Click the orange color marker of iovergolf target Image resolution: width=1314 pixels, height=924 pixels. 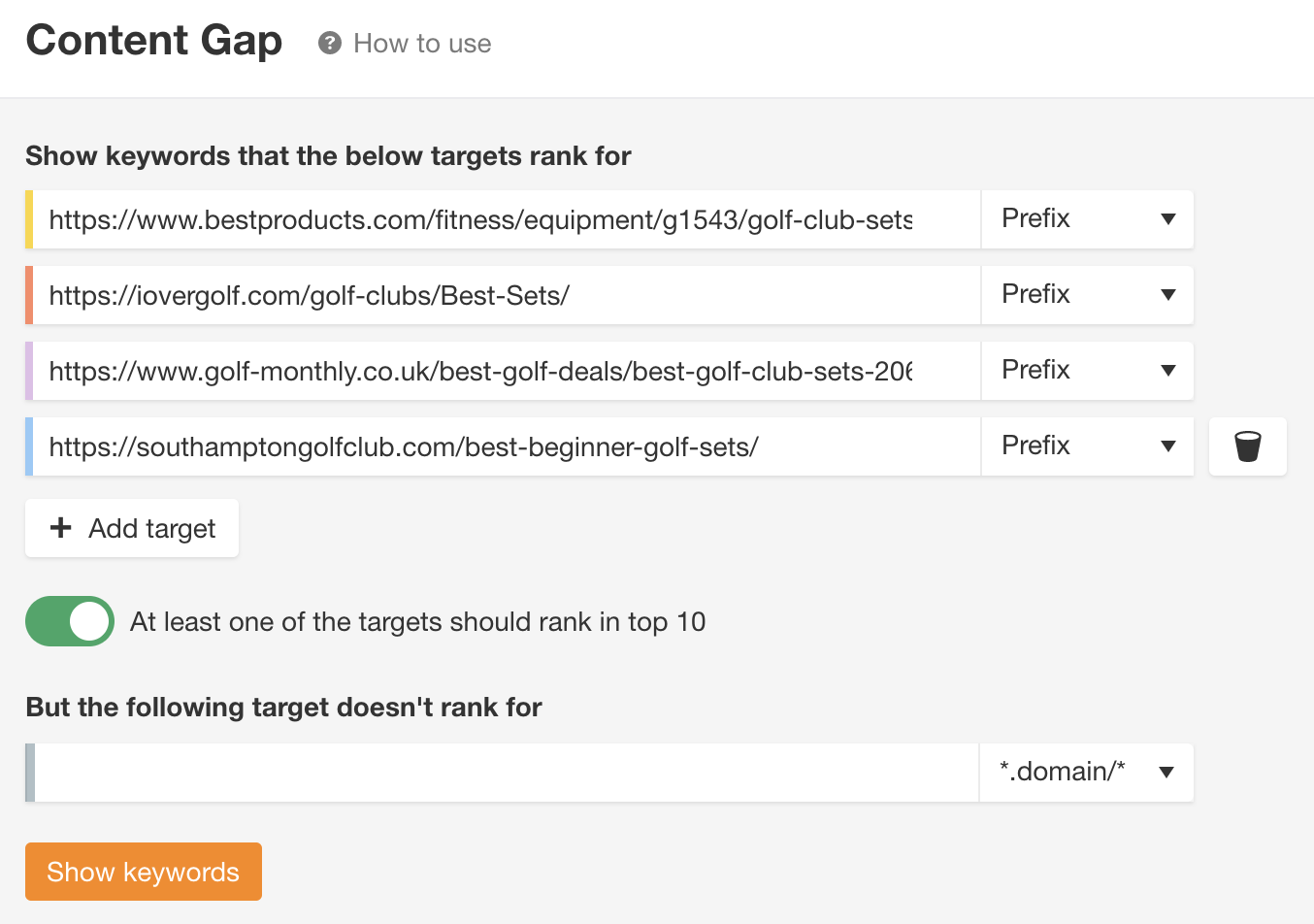[29, 295]
